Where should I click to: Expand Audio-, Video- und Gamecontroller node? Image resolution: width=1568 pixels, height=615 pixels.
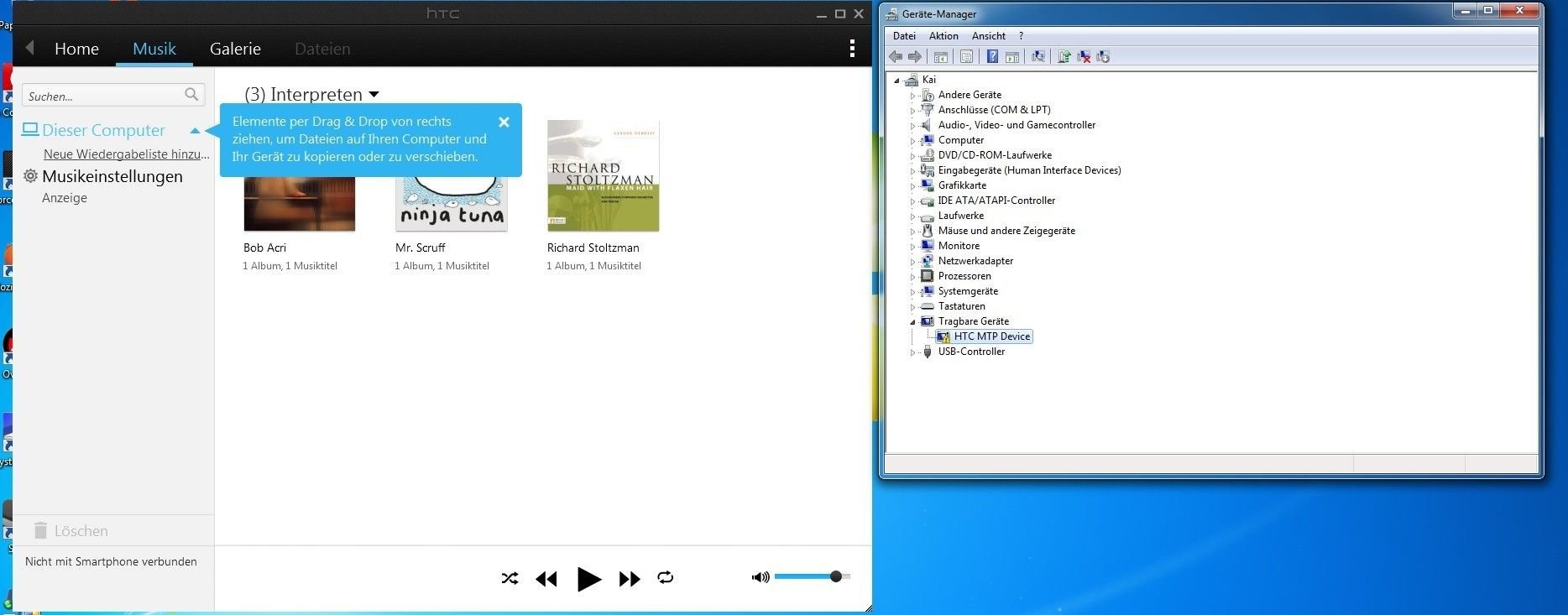click(912, 126)
